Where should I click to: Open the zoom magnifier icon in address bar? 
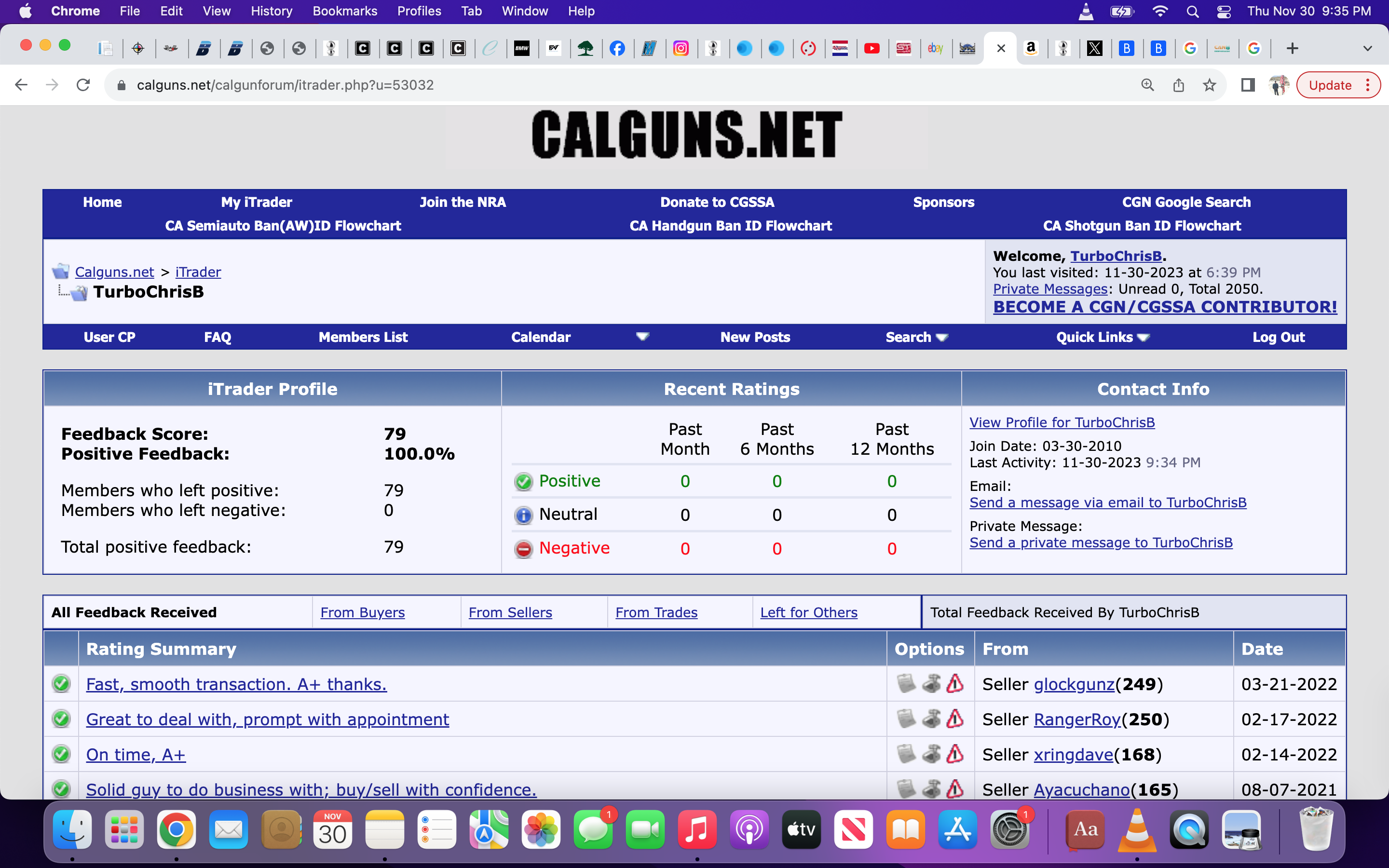click(1147, 85)
